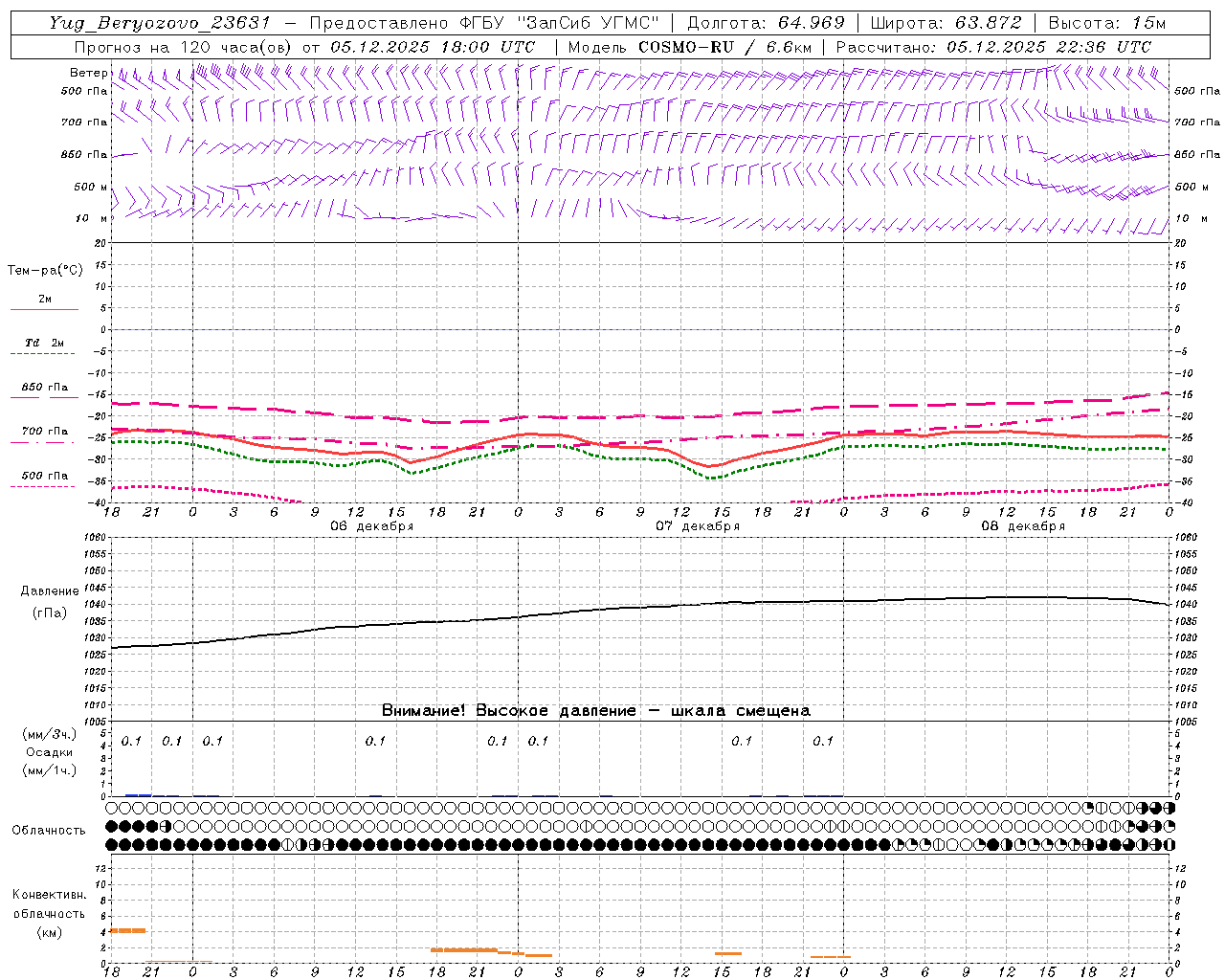
Task: Click the warning Внимание! Высокое давление — шкала смещена
Action: click(x=595, y=711)
